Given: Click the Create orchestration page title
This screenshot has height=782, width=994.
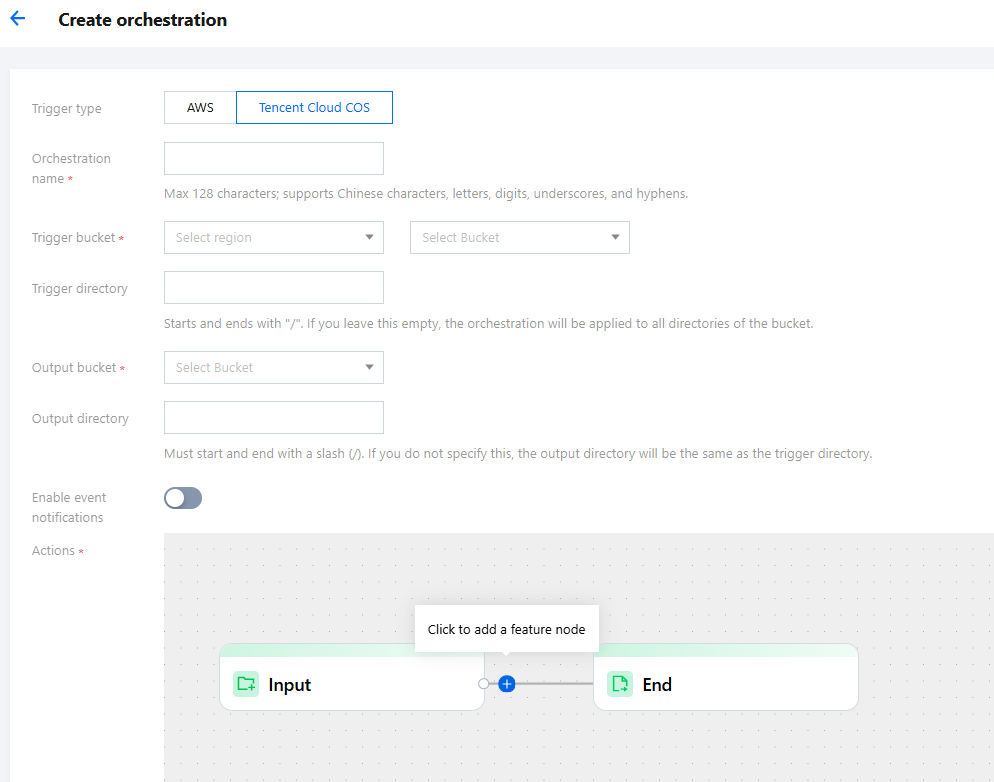Looking at the screenshot, I should point(142,20).
